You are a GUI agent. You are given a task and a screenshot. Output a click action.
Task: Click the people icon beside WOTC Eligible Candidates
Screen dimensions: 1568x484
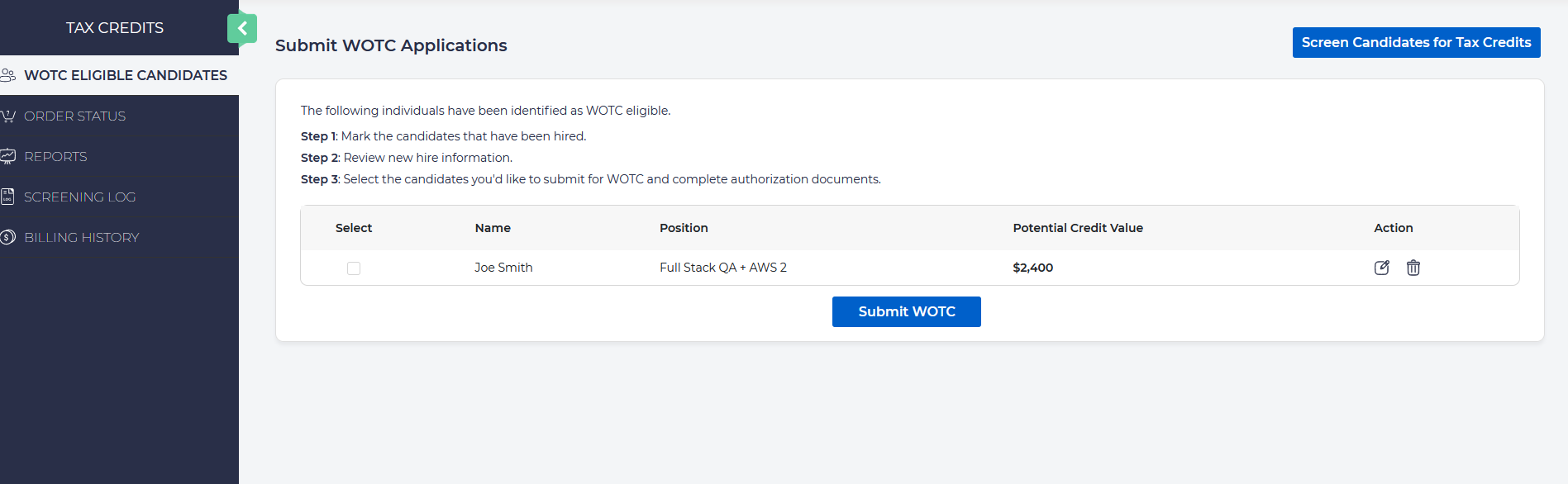(8, 75)
